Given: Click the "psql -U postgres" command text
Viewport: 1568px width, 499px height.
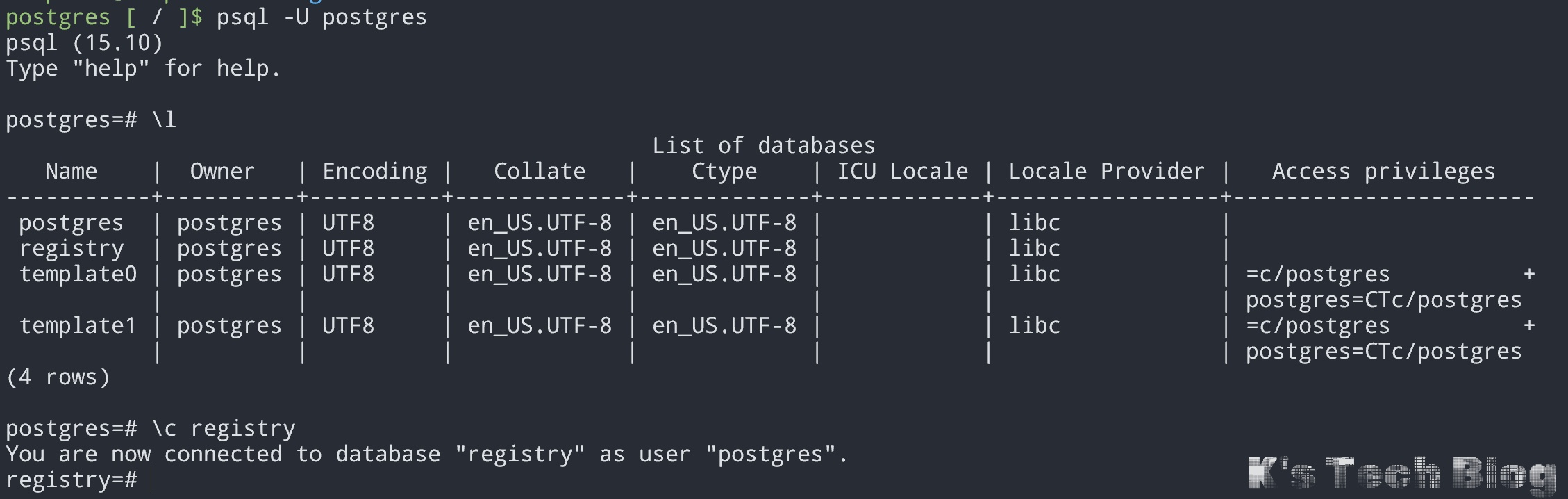Looking at the screenshot, I should [x=321, y=17].
